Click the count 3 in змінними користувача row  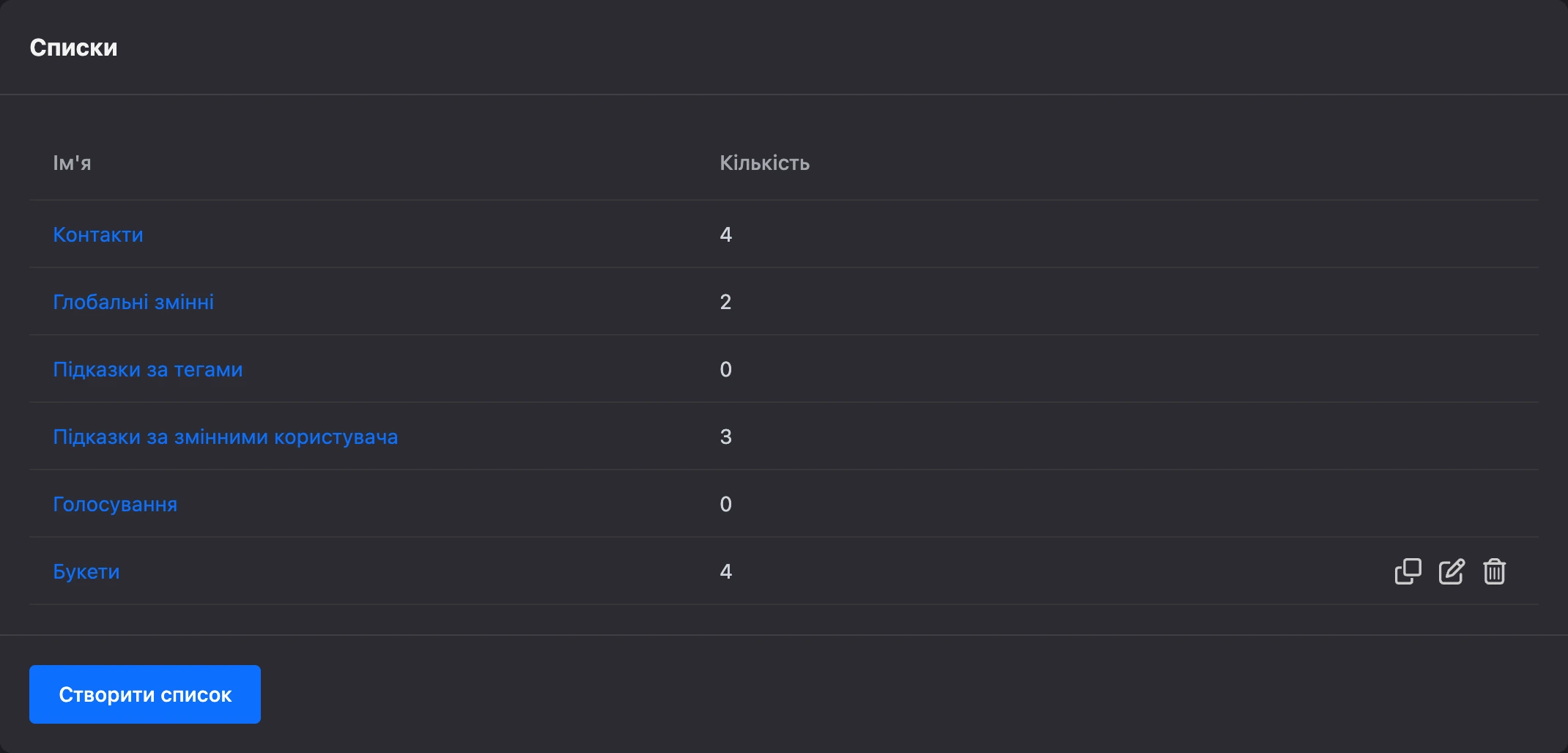click(725, 437)
